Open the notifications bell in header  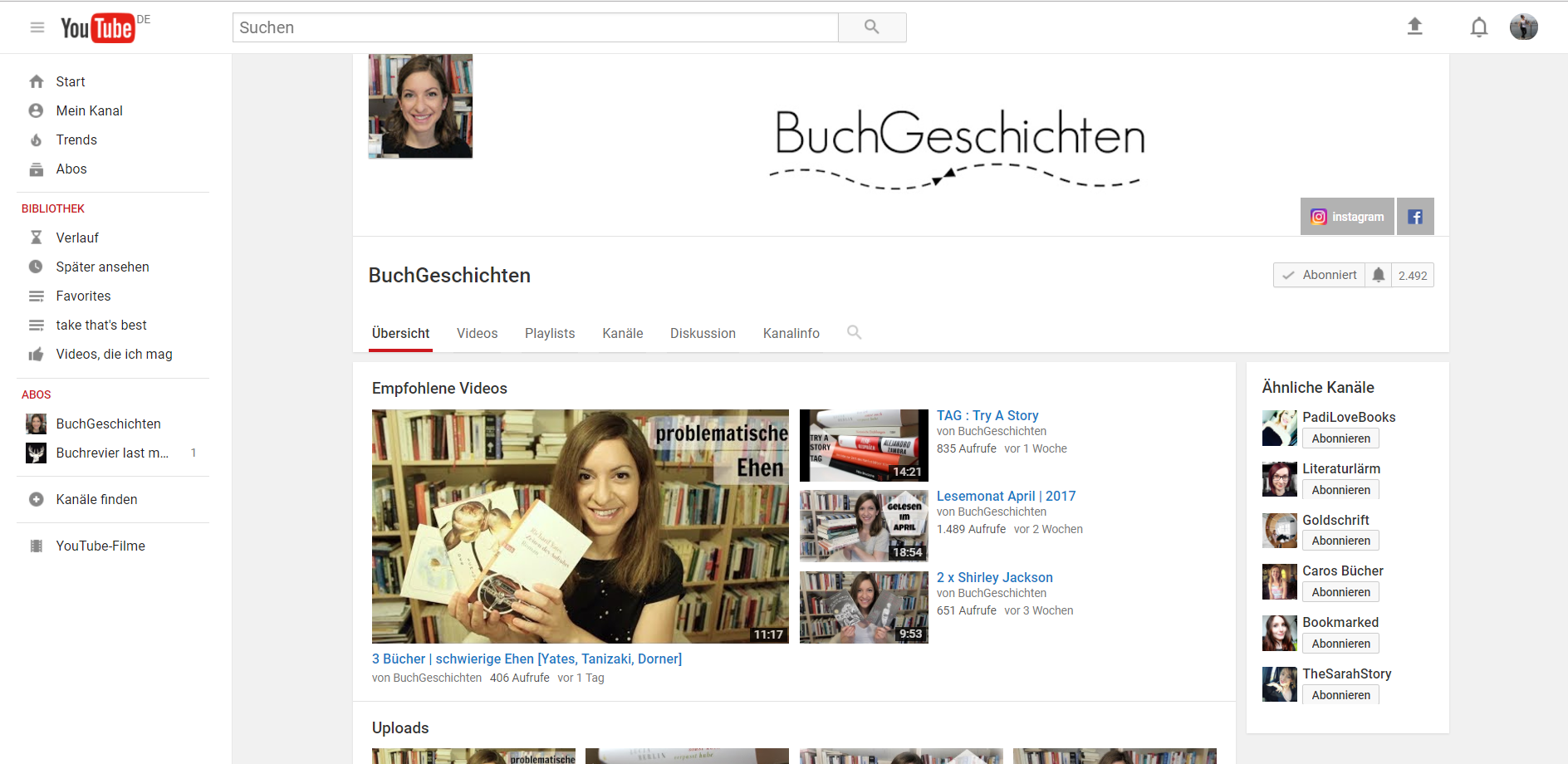point(1479,27)
